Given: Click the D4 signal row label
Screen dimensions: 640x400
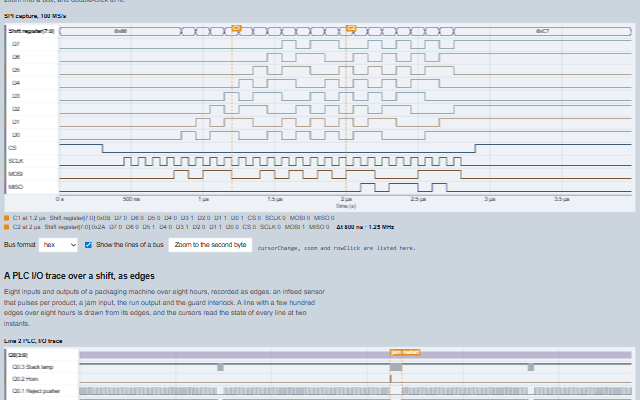Looking at the screenshot, I should [x=16, y=83].
